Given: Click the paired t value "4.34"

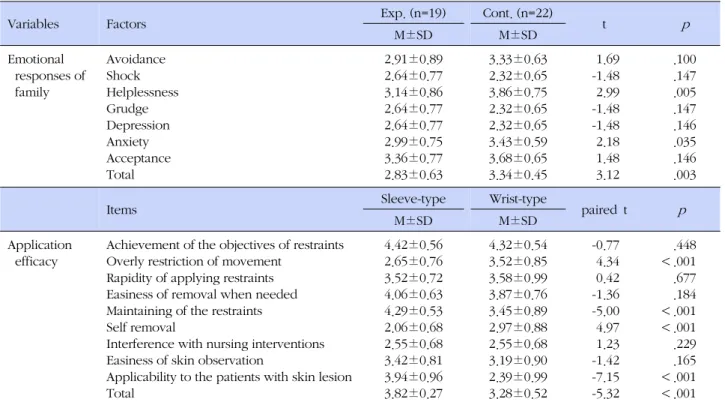Looking at the screenshot, I should coord(608,262).
